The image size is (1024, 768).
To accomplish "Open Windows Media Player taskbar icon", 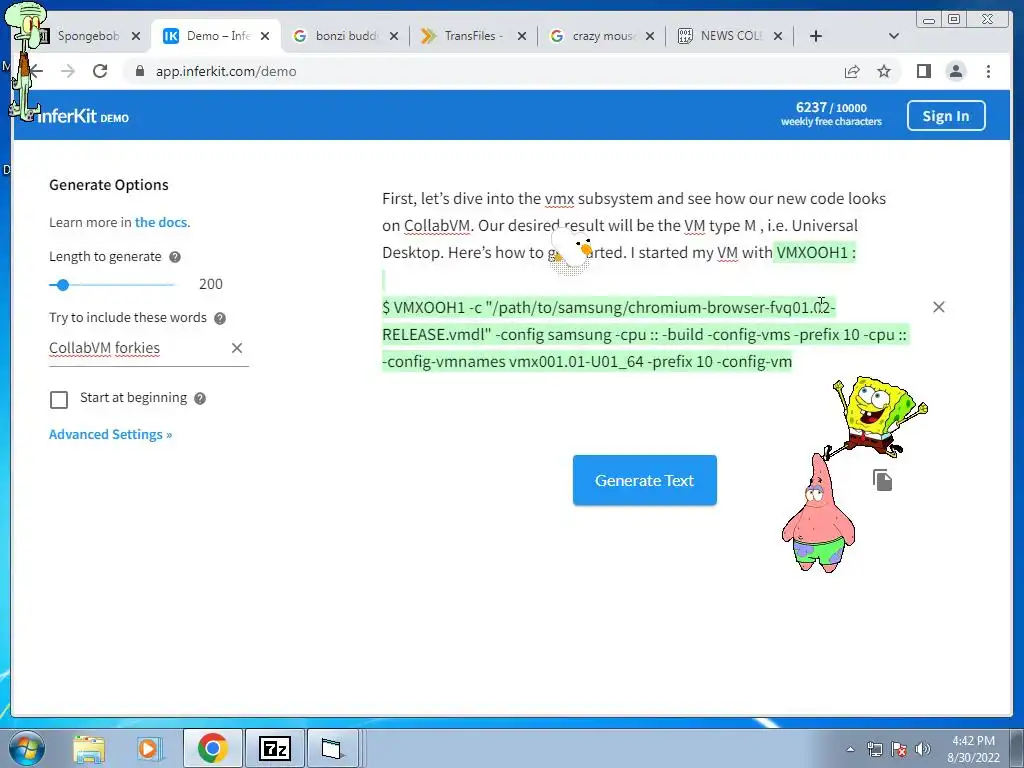I will (149, 748).
